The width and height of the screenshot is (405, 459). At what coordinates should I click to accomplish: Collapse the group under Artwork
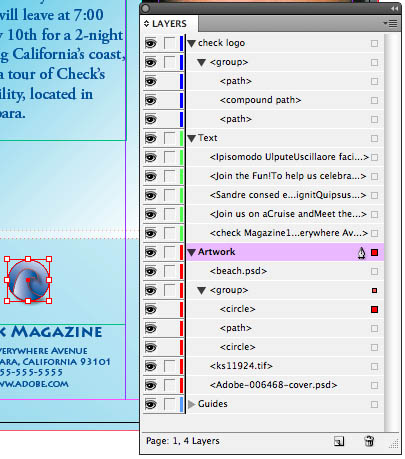tap(201, 290)
